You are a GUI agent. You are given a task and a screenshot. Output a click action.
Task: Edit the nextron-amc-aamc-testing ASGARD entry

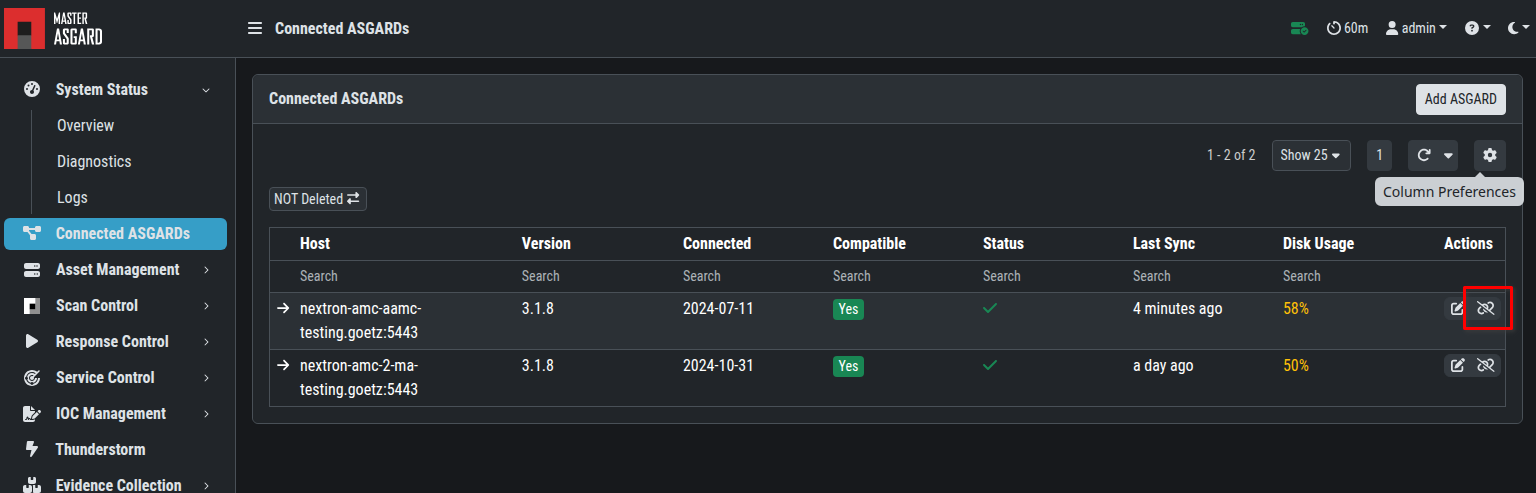coord(1458,308)
